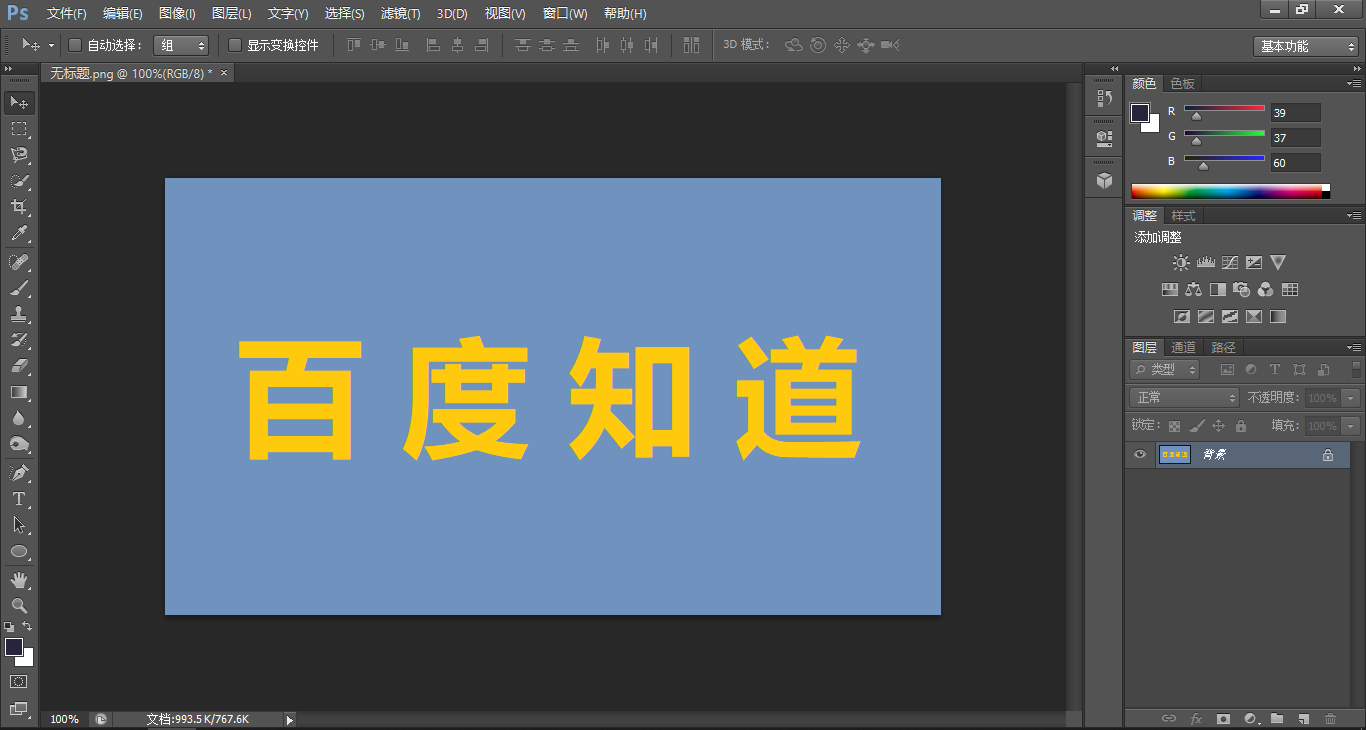Select the Crop tool

19,207
